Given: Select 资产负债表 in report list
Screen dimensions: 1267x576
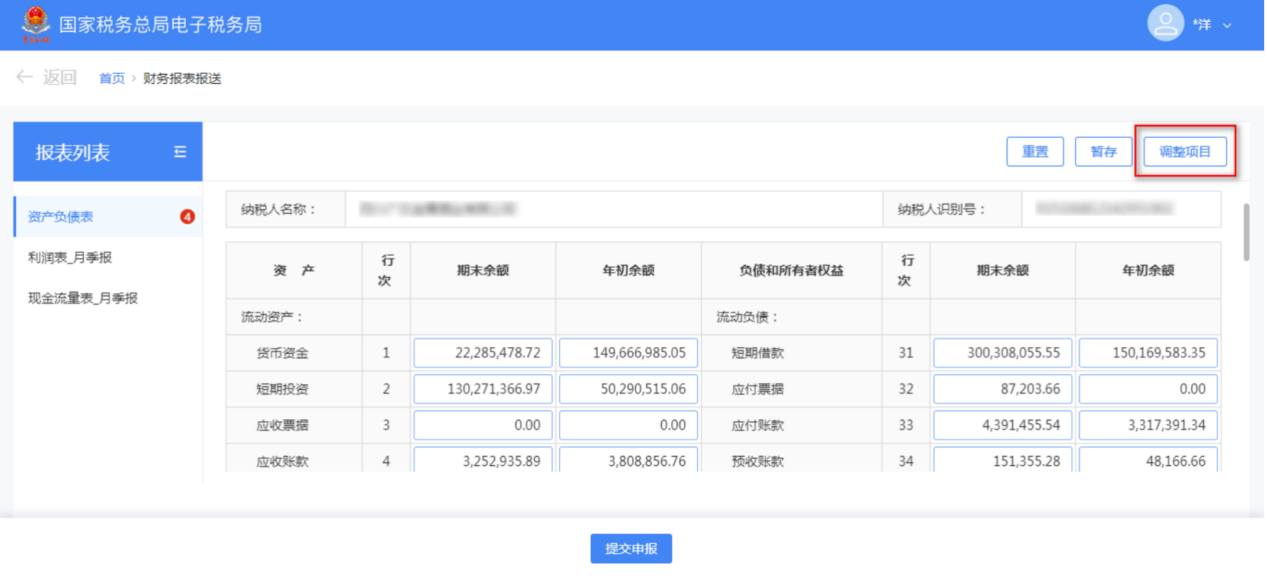Looking at the screenshot, I should (x=61, y=217).
